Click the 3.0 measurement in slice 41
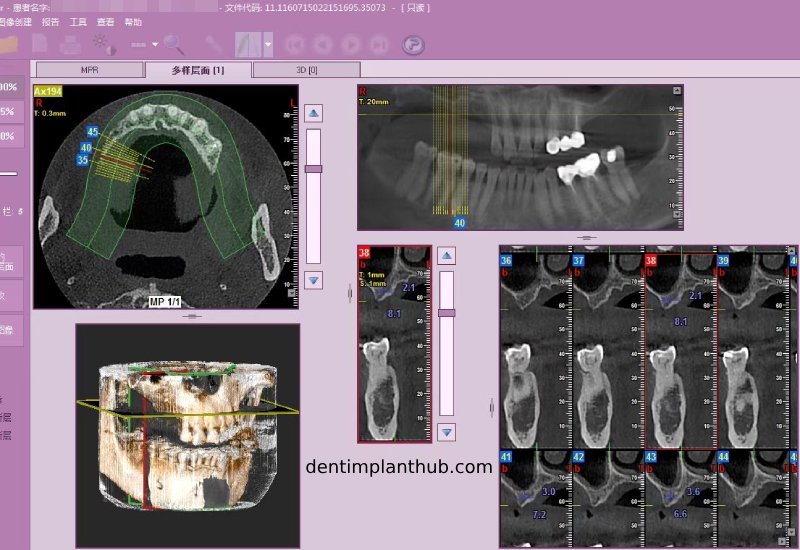This screenshot has width=800, height=550. 548,492
